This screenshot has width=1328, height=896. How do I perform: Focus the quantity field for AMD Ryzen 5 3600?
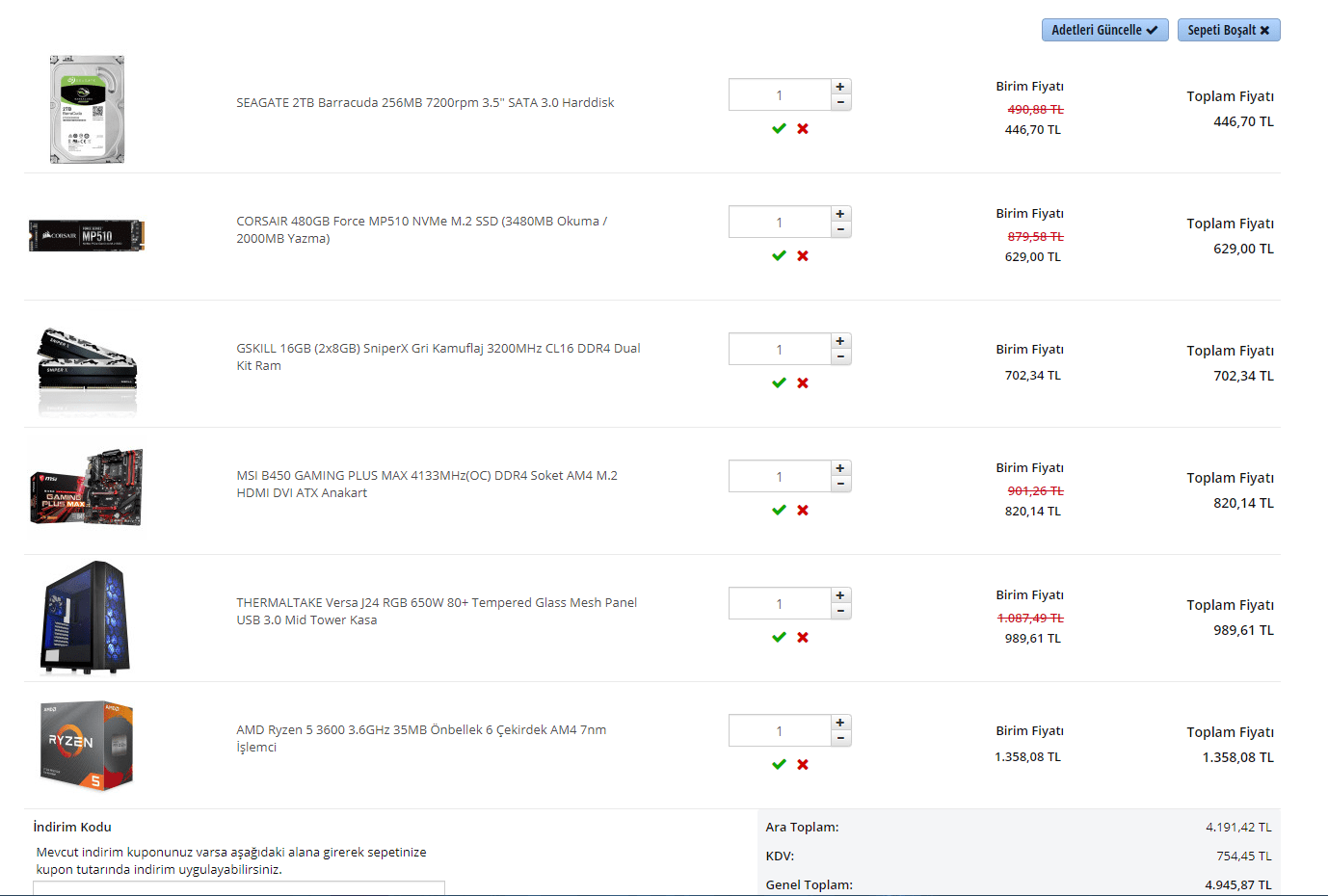[x=780, y=730]
